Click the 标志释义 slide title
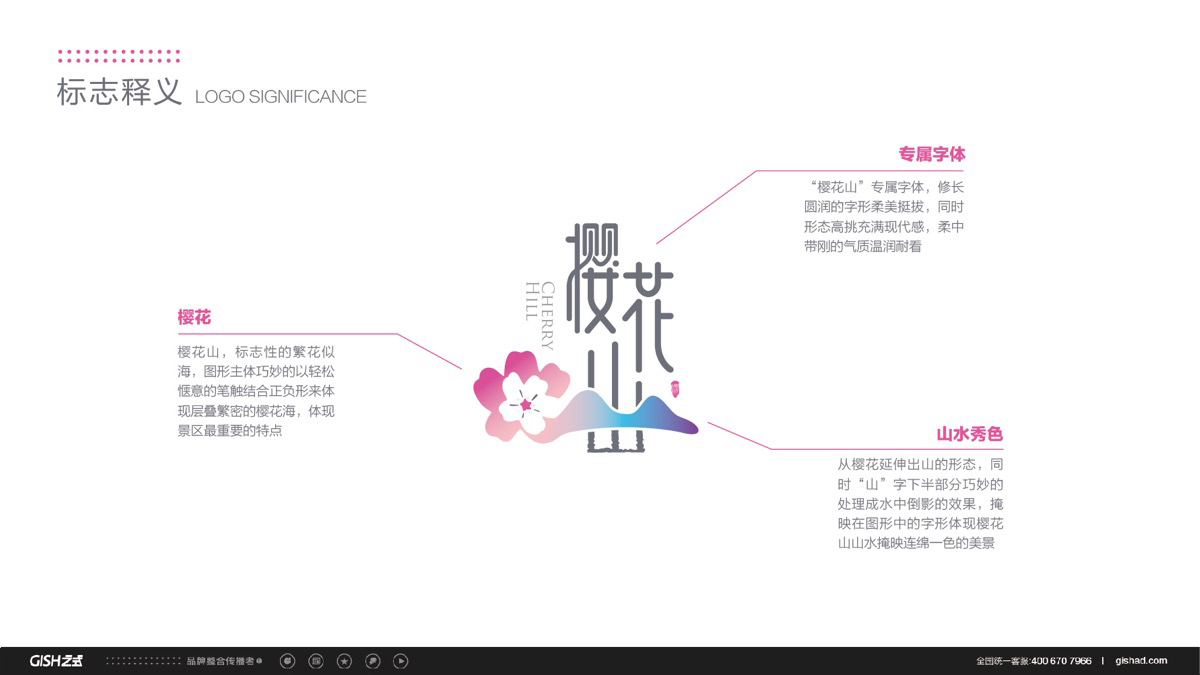 tap(119, 93)
